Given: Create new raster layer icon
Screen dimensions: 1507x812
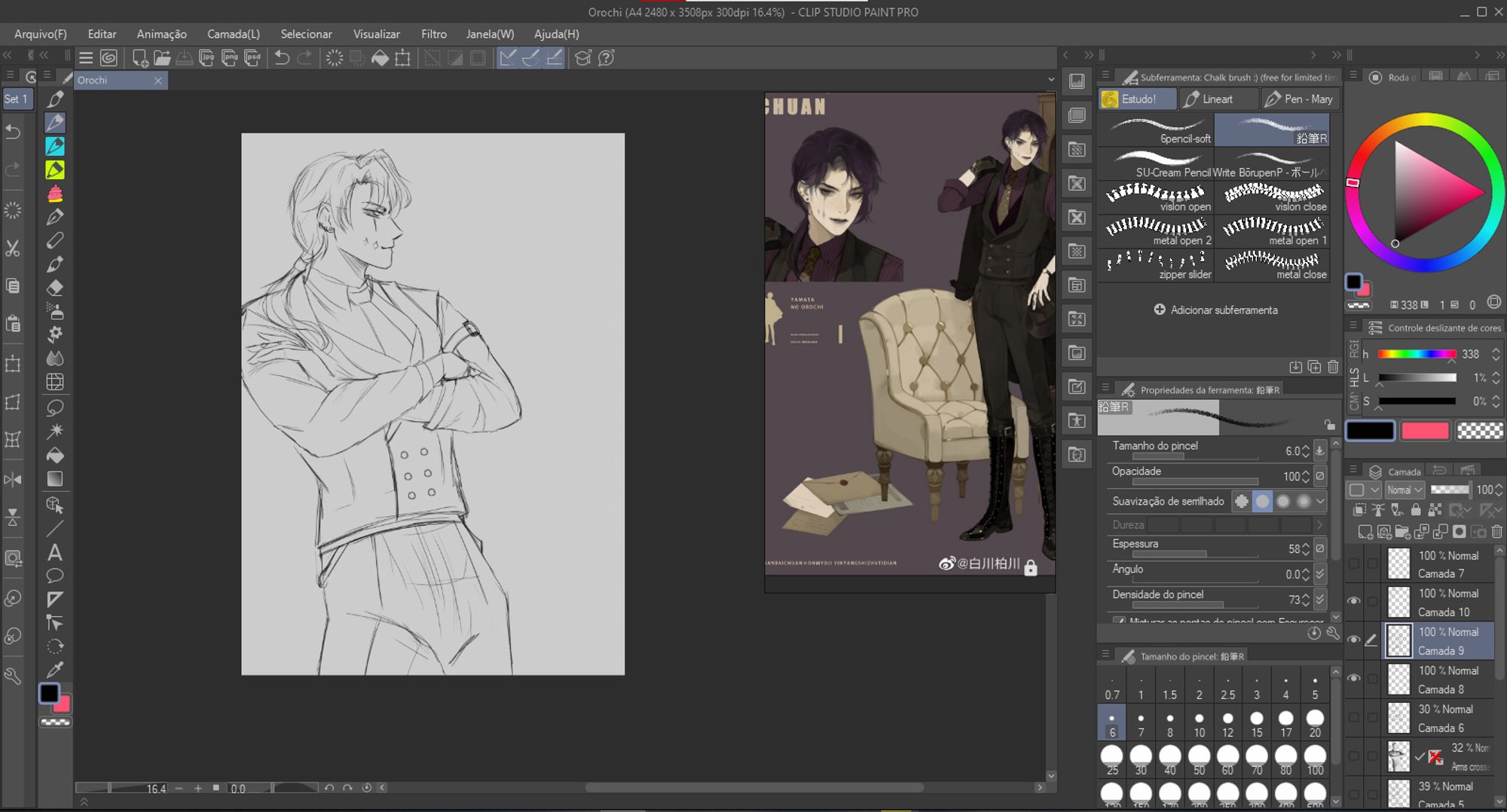Looking at the screenshot, I should tap(1365, 532).
